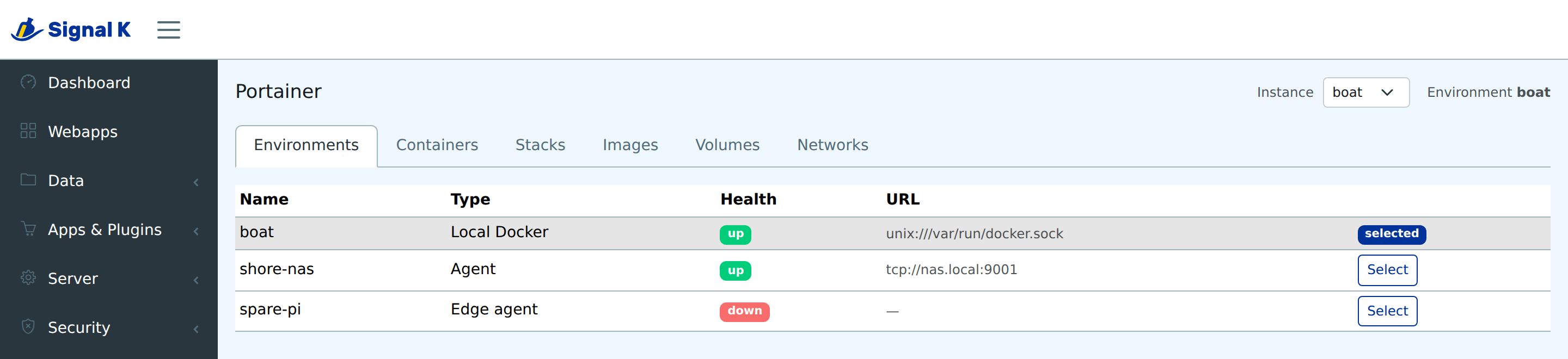Screen dimensions: 1568x359
Task: Click the Apps & Plugins cart icon
Action: [28, 229]
